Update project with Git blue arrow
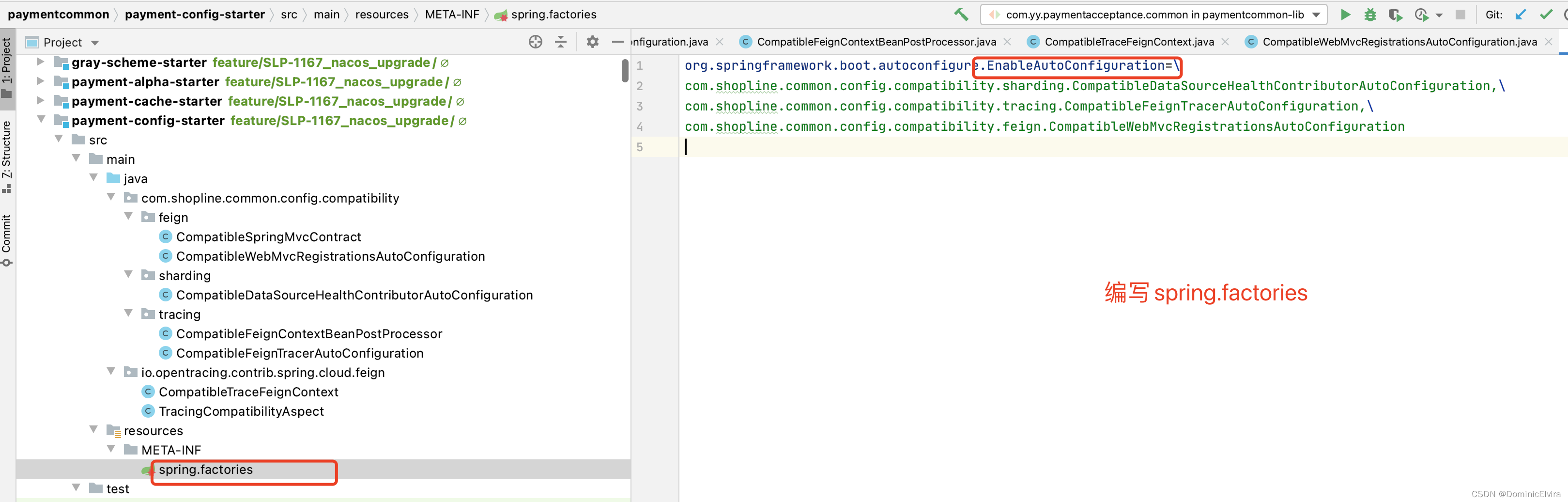The height and width of the screenshot is (502, 1568). coord(1521,15)
